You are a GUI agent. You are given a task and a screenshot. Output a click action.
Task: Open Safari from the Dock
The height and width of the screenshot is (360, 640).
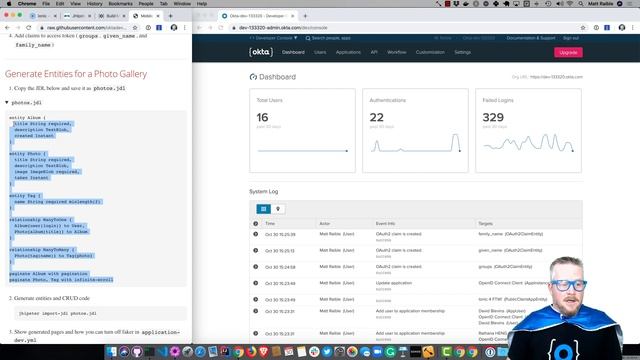[x=200, y=351]
